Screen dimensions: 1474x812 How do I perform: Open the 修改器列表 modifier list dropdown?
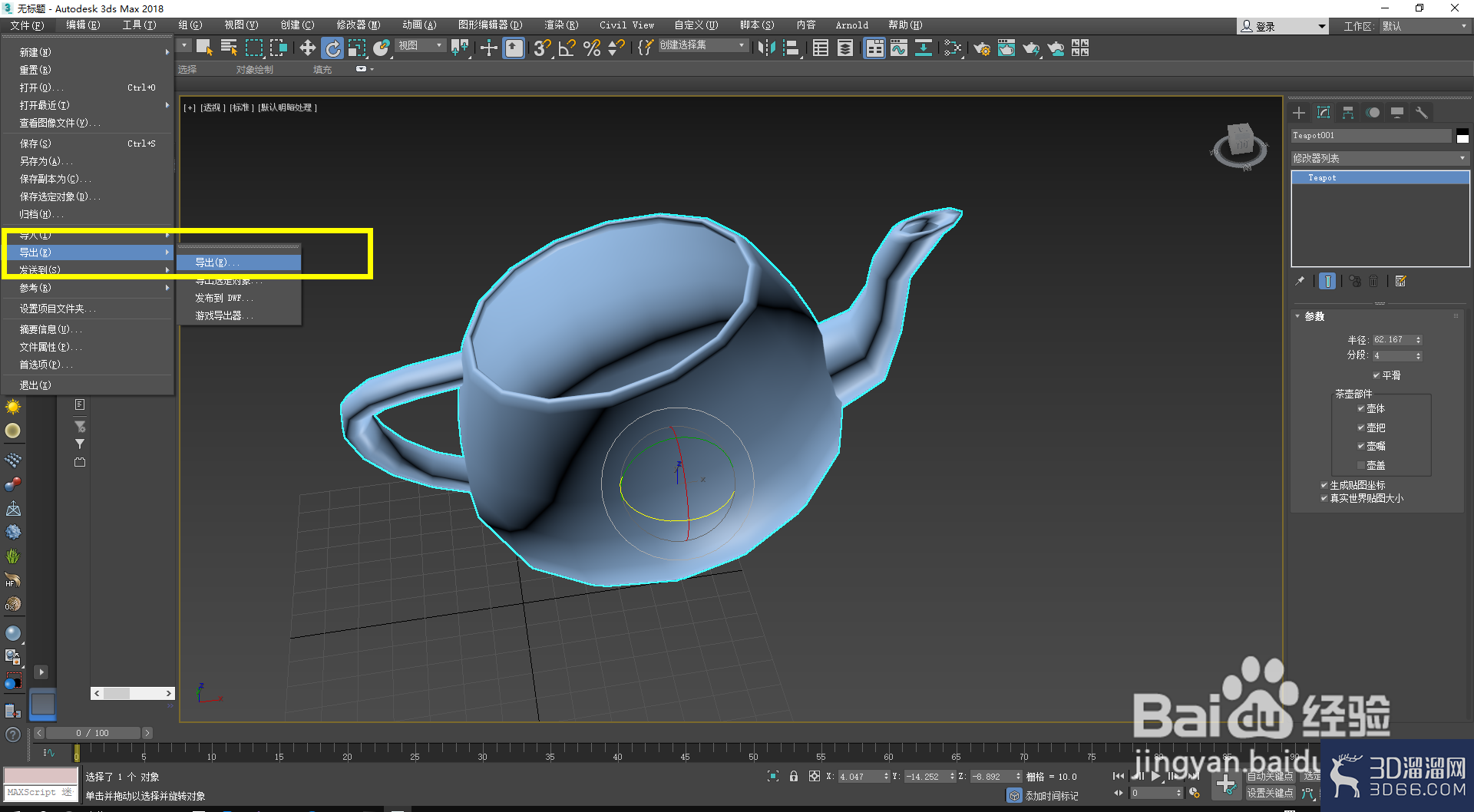1380,158
